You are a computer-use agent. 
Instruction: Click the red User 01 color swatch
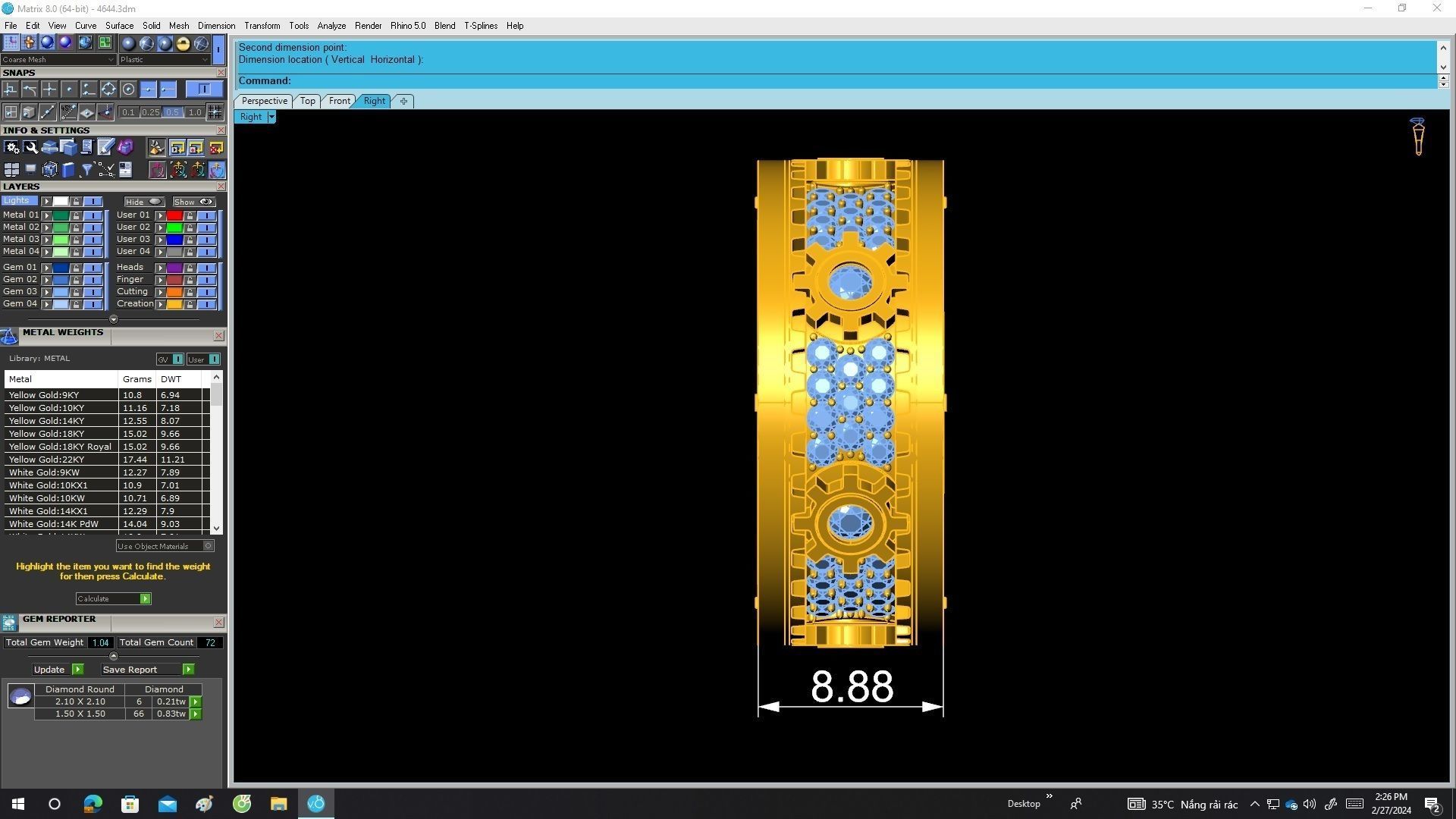pos(174,215)
